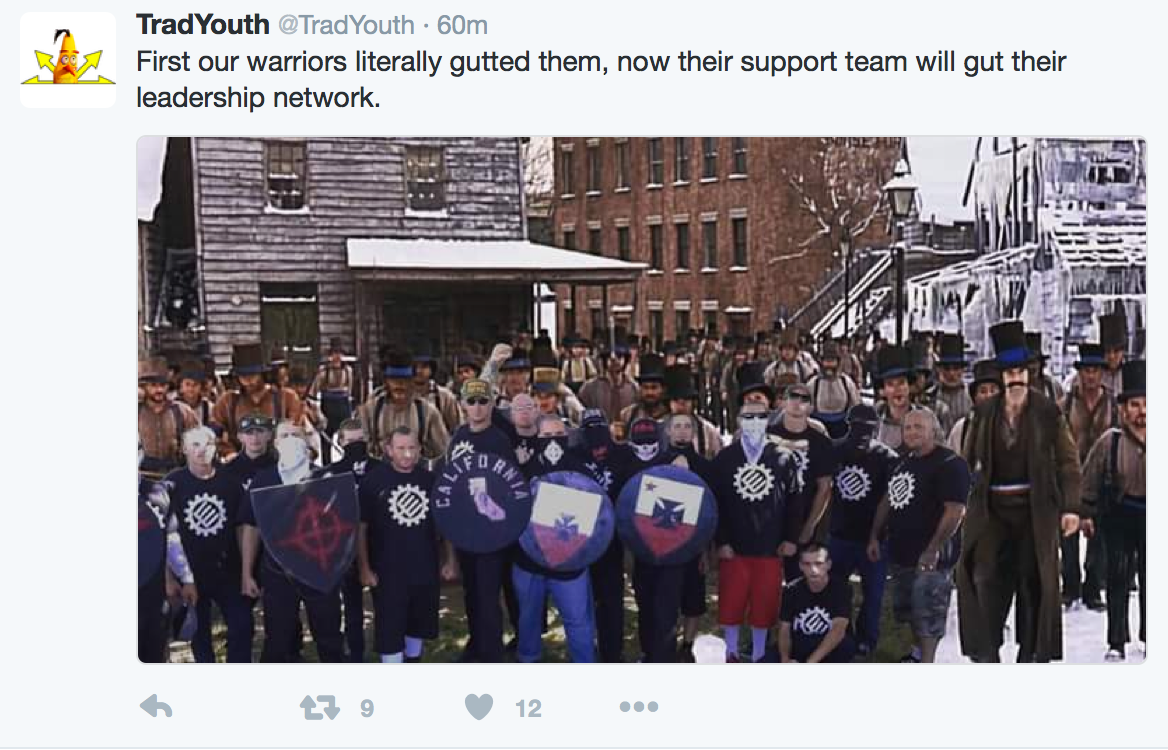Open the TradYouth profile avatar
The height and width of the screenshot is (750, 1168).
click(68, 60)
